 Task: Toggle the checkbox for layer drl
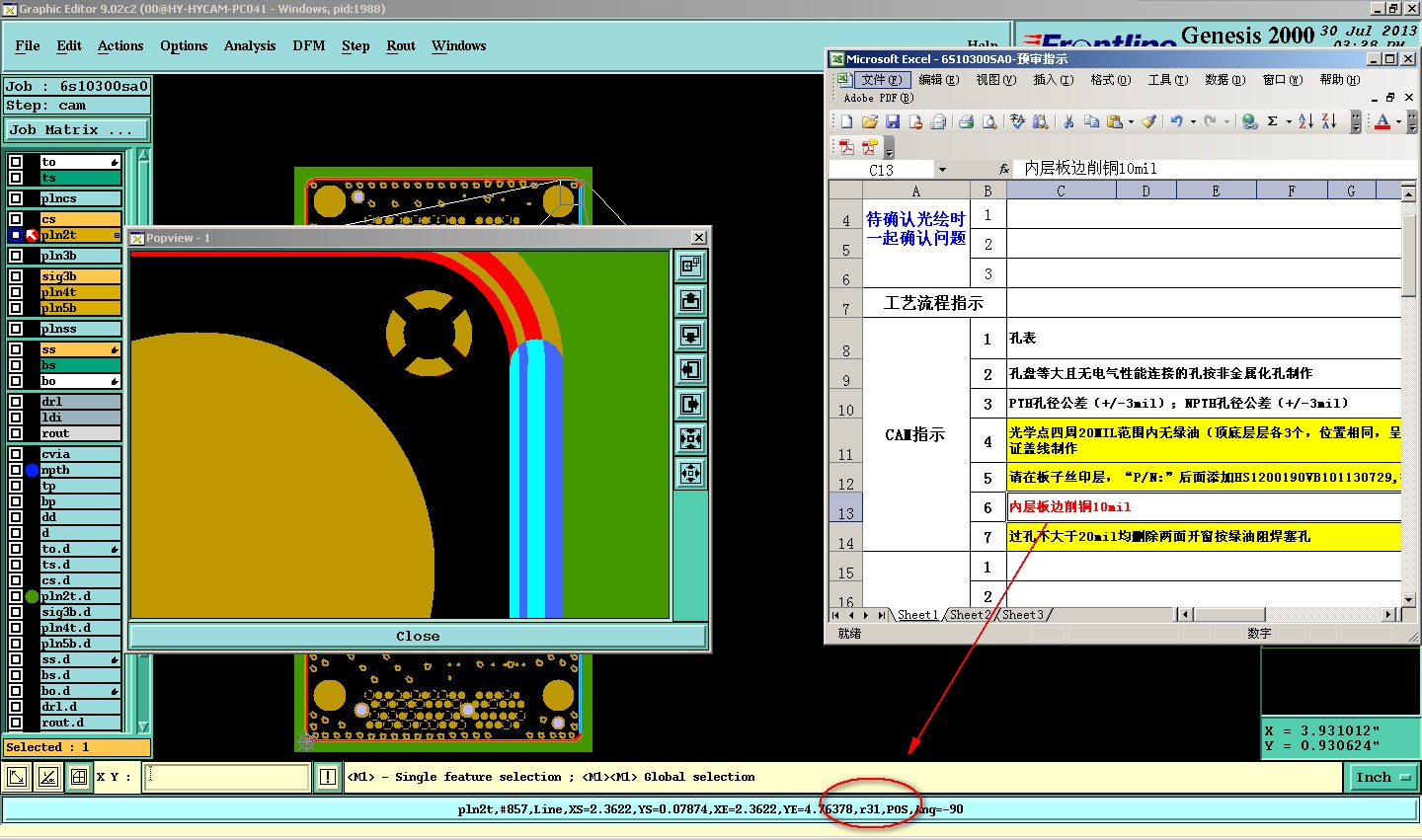16,402
